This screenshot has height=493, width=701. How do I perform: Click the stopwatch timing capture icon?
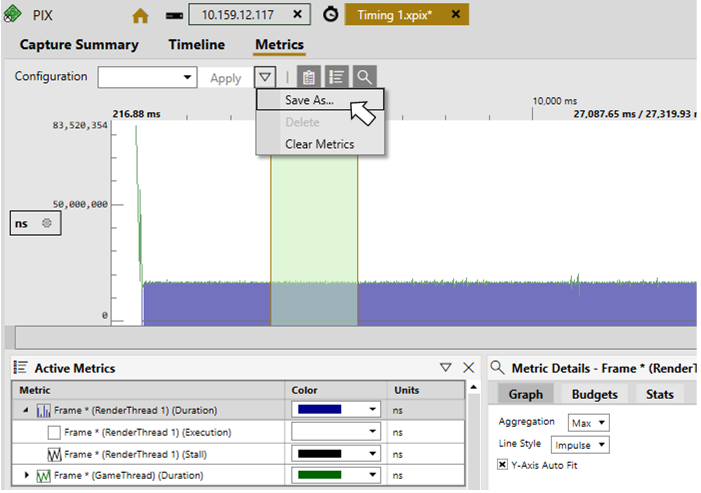point(331,15)
